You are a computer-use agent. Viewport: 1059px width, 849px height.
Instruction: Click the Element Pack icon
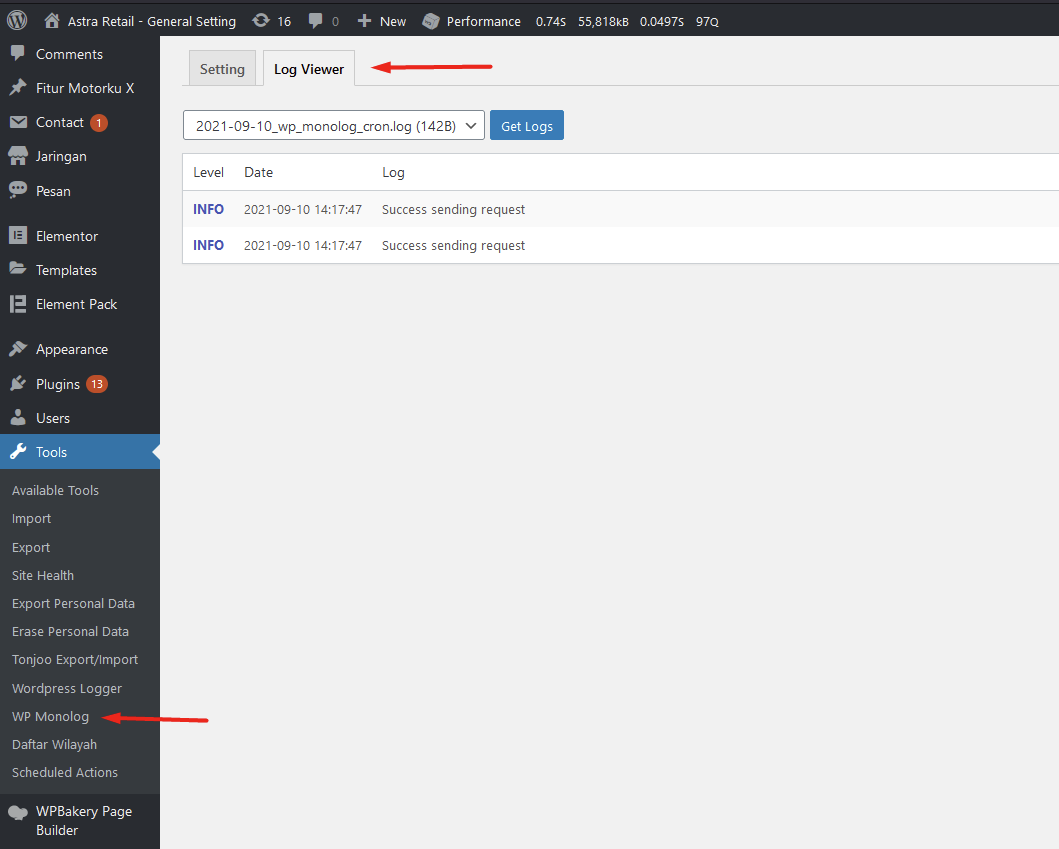click(18, 304)
